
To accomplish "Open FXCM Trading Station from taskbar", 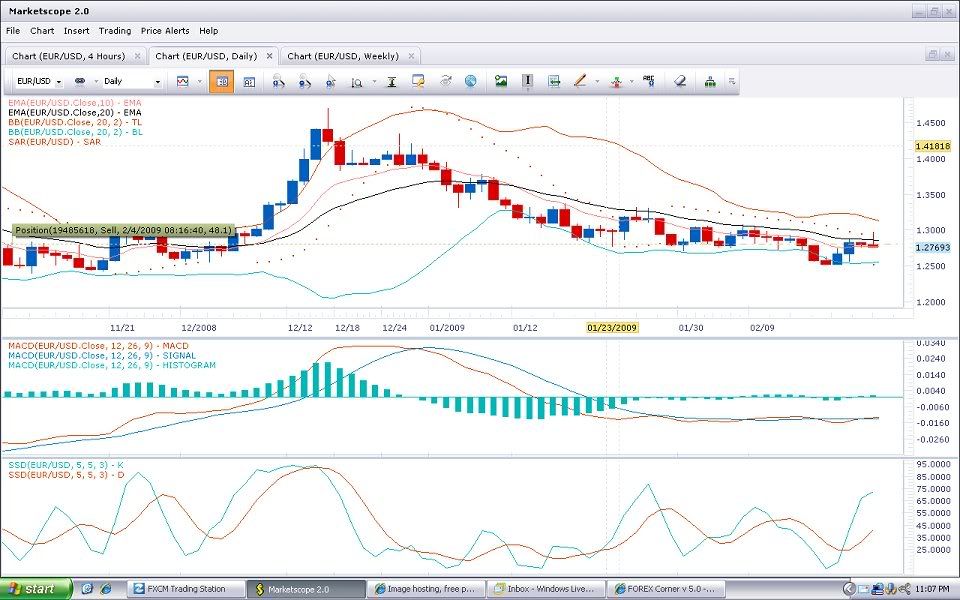I will click(x=185, y=589).
